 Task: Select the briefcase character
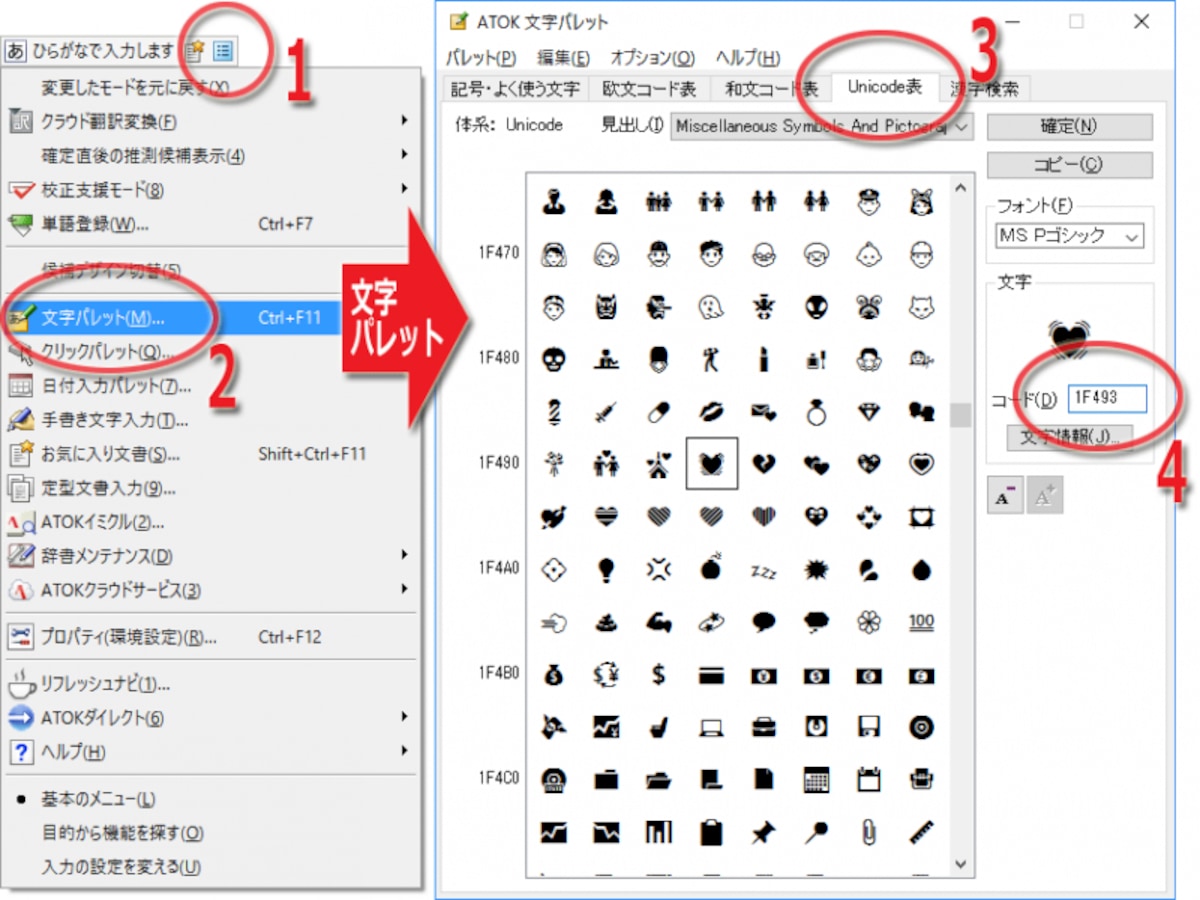[764, 726]
